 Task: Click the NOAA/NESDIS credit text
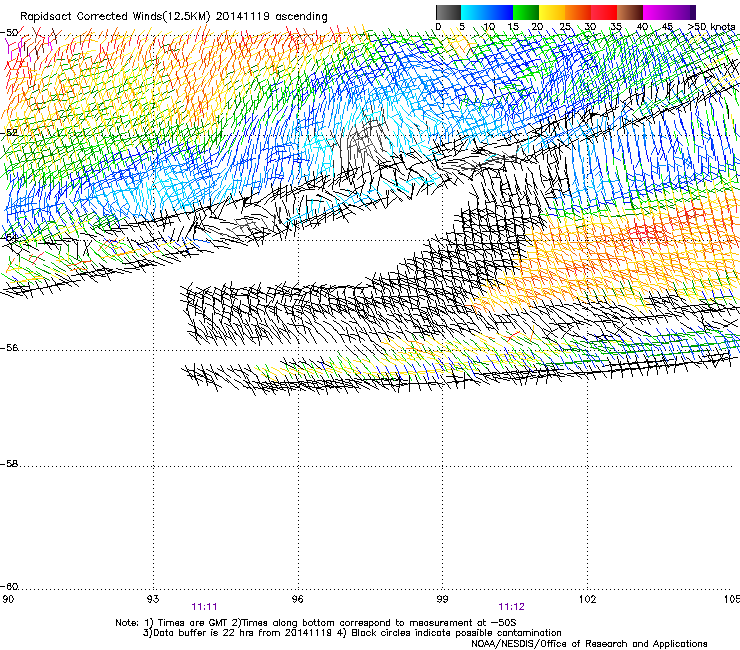tap(589, 644)
